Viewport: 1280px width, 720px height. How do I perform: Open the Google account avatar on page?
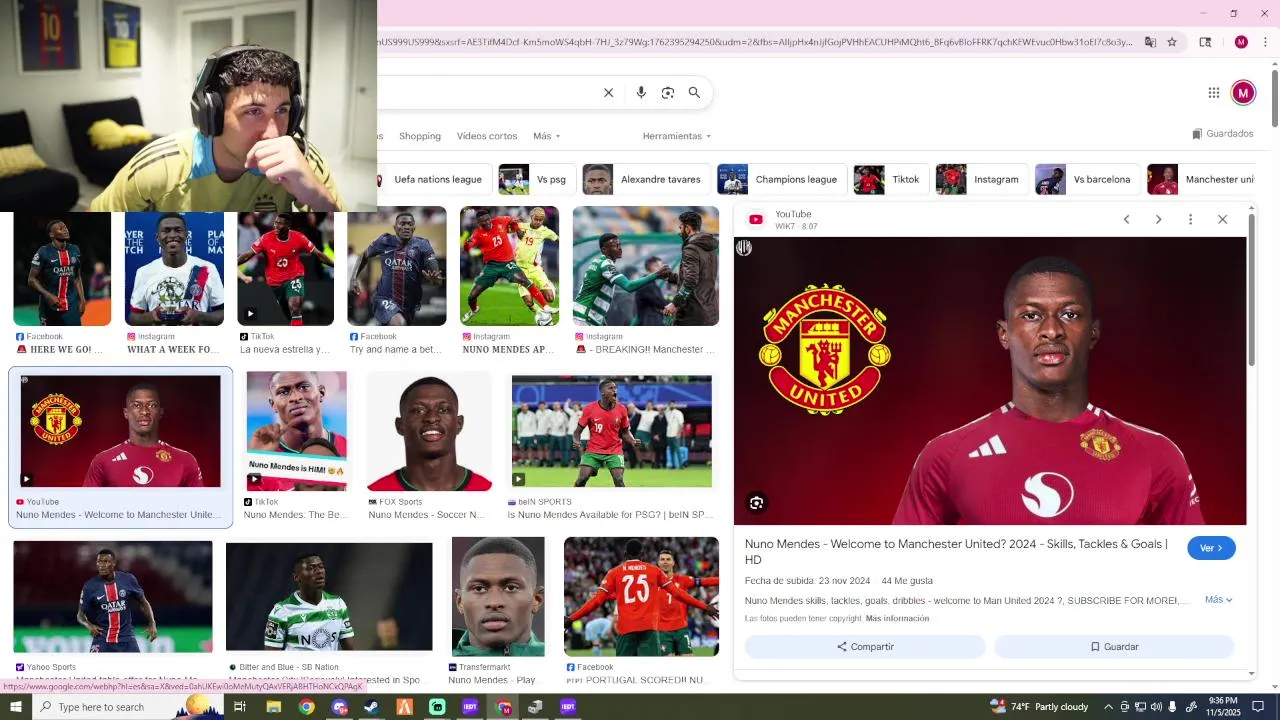coord(1243,93)
